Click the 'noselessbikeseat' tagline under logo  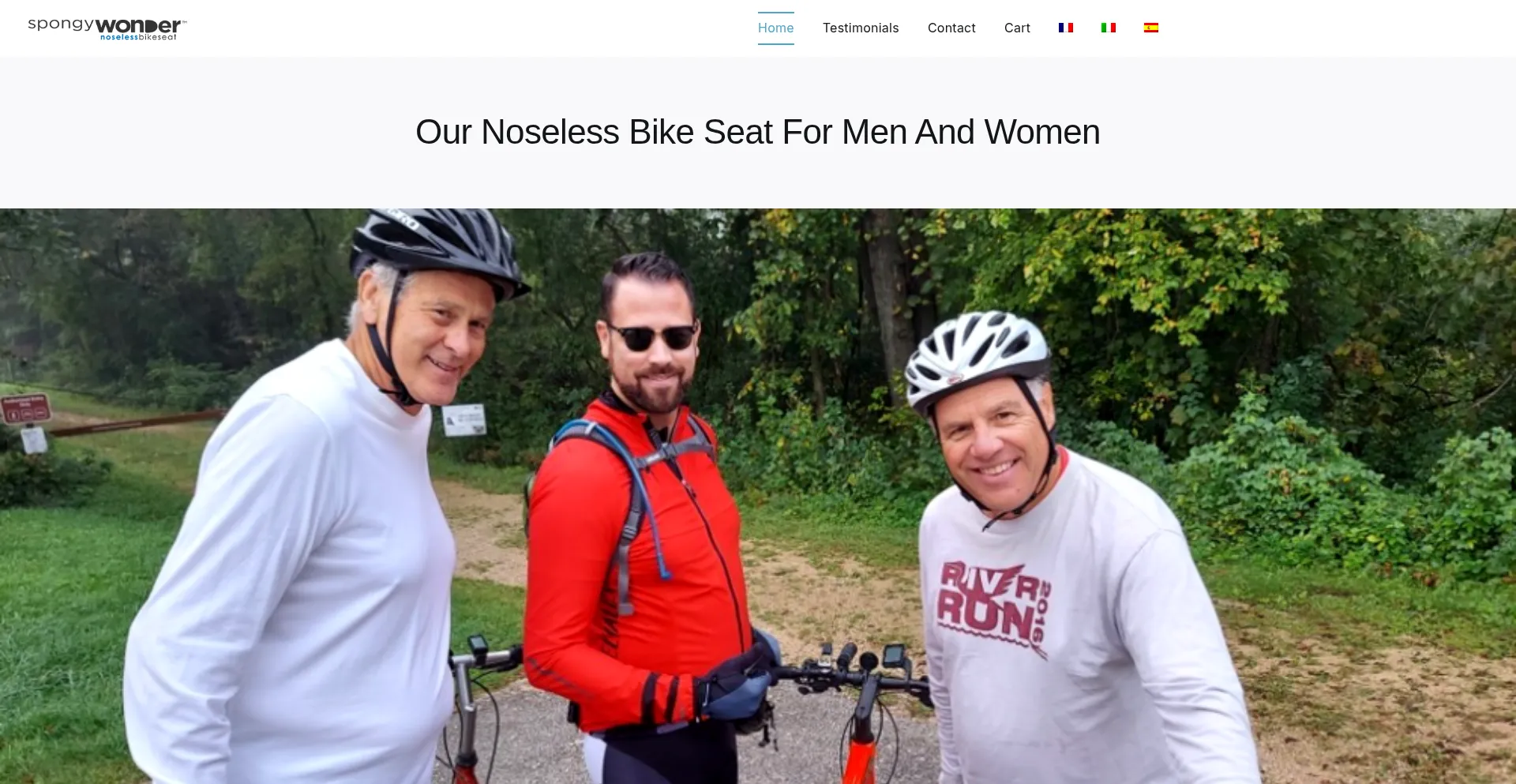tap(138, 37)
